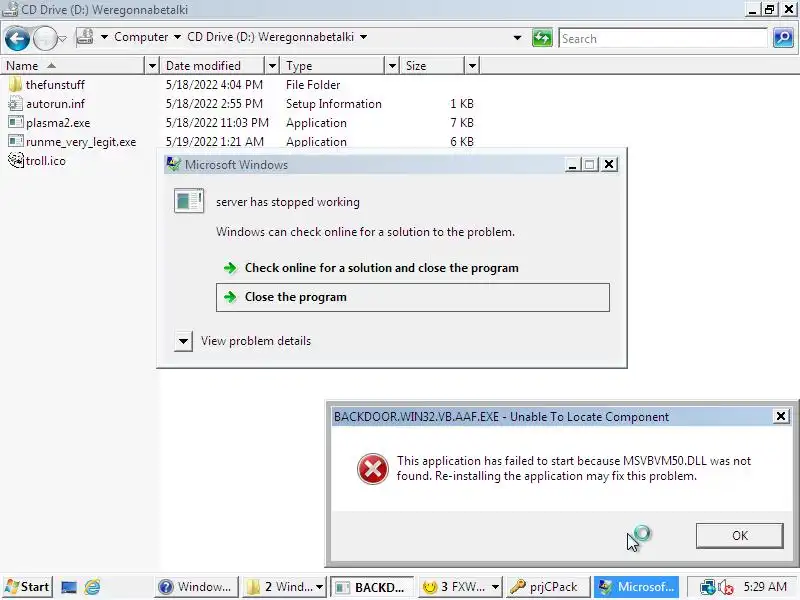
Task: Select the plasma2.exe file icon
Action: point(16,122)
